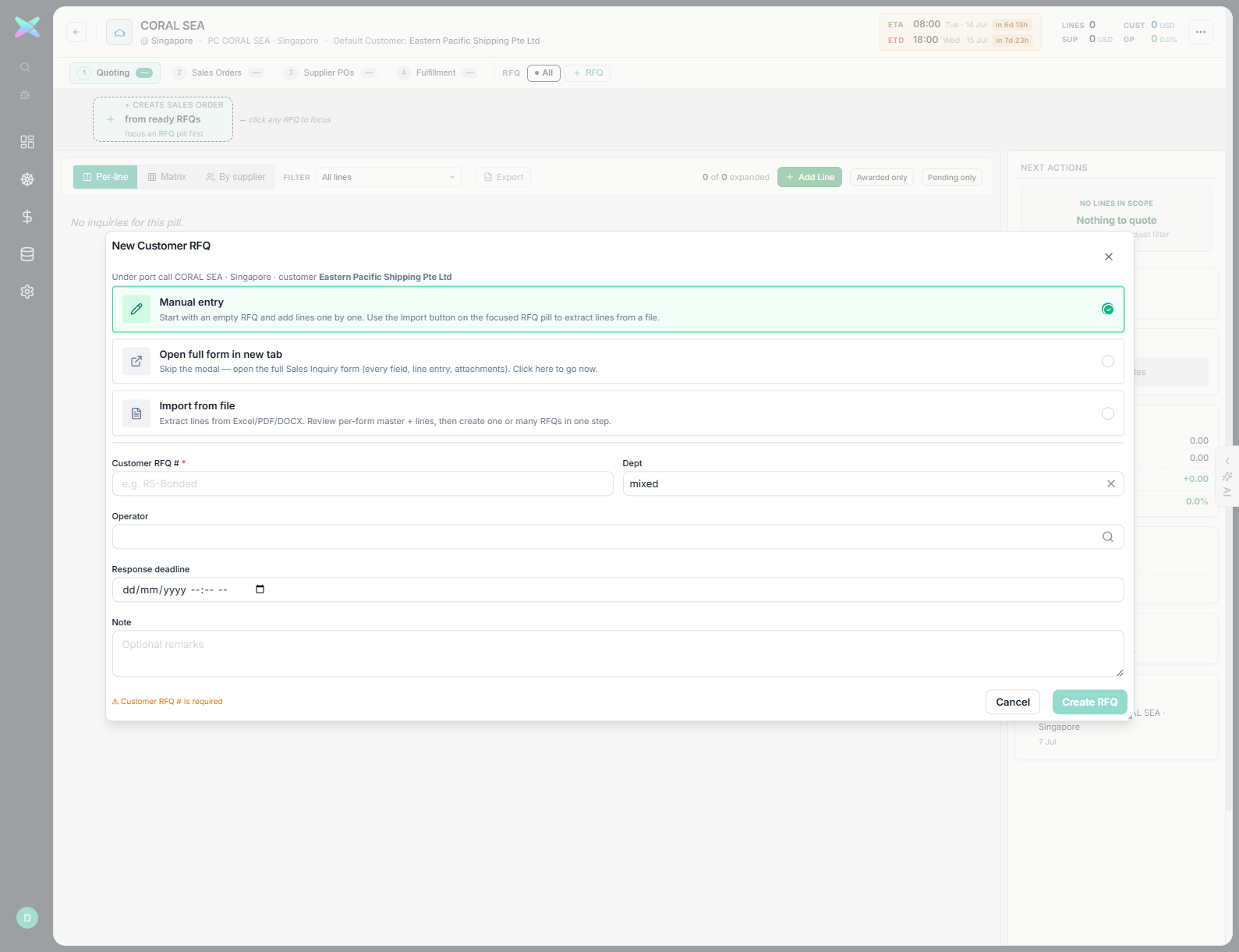Click the app logo in sidebar
The height and width of the screenshot is (952, 1239).
coord(27,27)
